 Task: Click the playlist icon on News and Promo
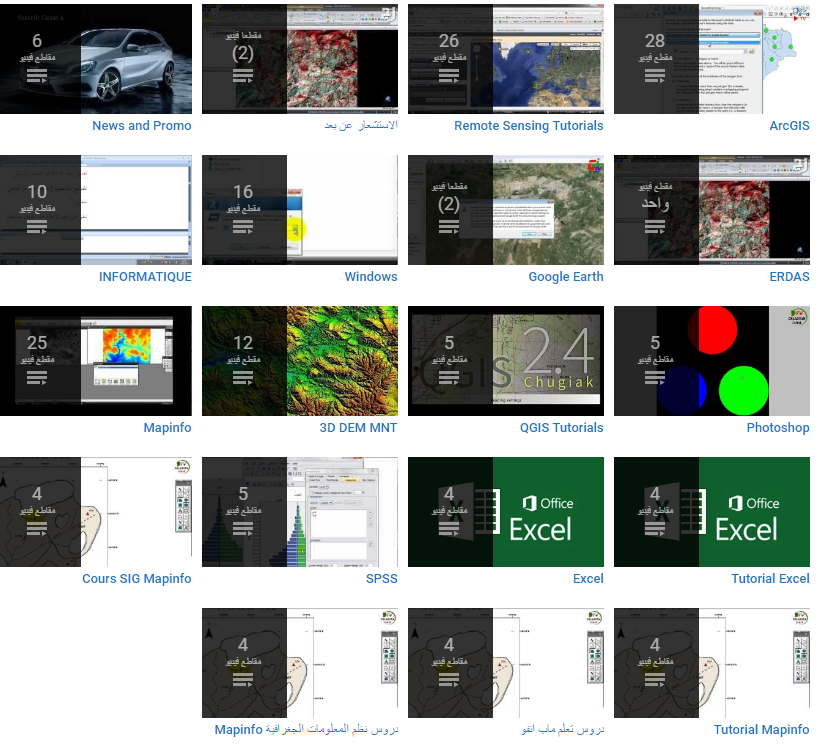(x=37, y=76)
